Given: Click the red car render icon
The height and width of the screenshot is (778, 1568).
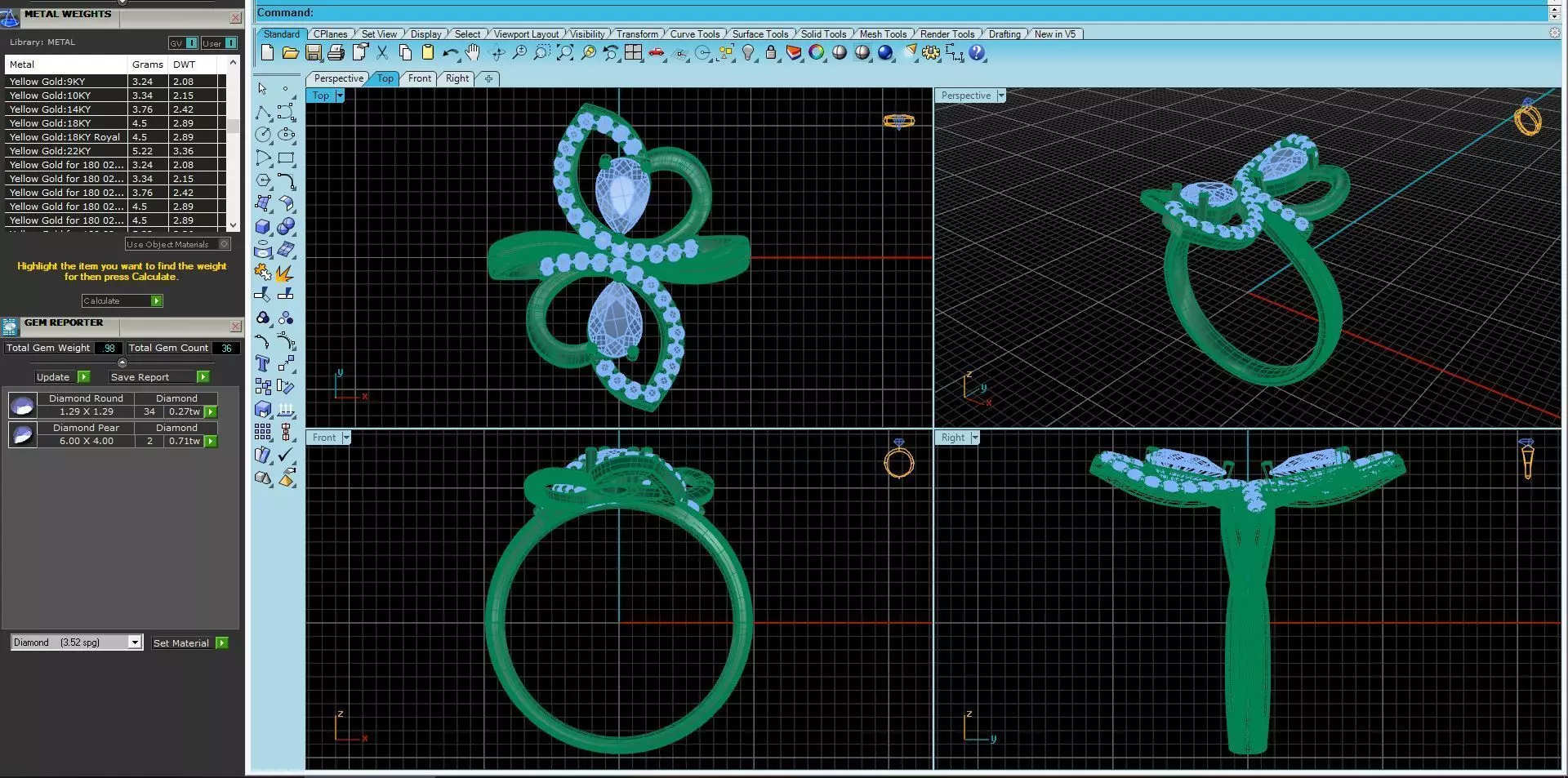Looking at the screenshot, I should pos(657,53).
